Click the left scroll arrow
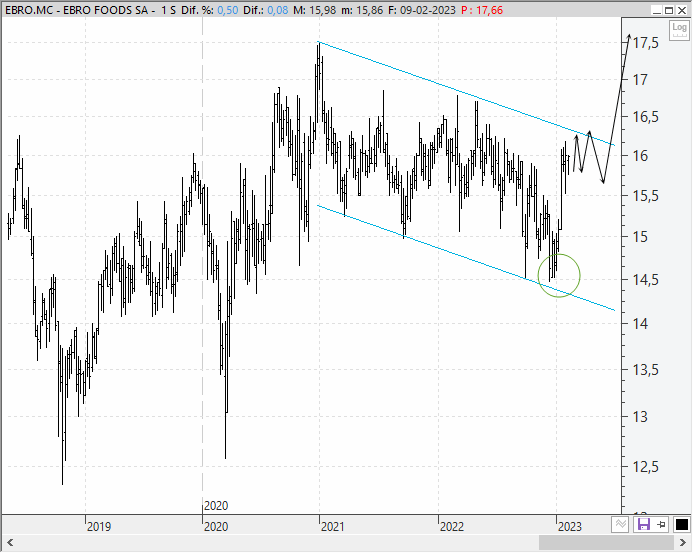Image resolution: width=693 pixels, height=553 pixels. pyautogui.click(x=10, y=542)
